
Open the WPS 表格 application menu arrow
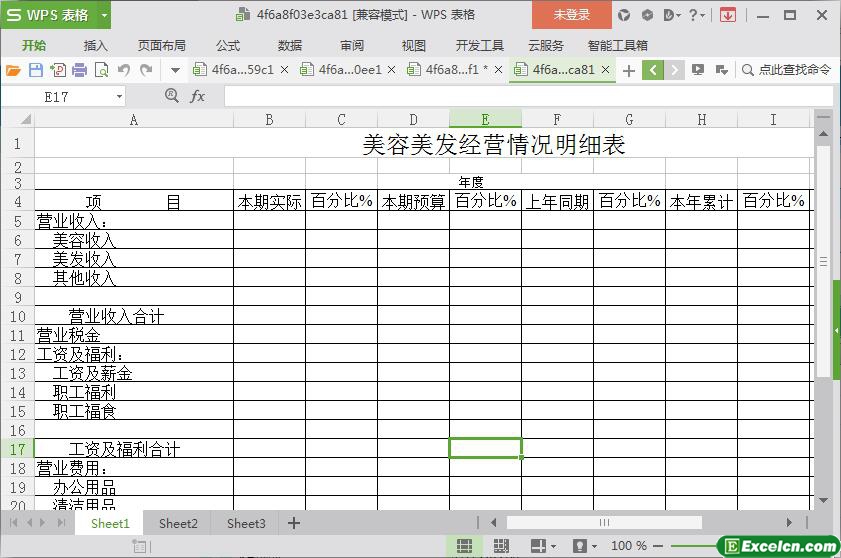[105, 15]
